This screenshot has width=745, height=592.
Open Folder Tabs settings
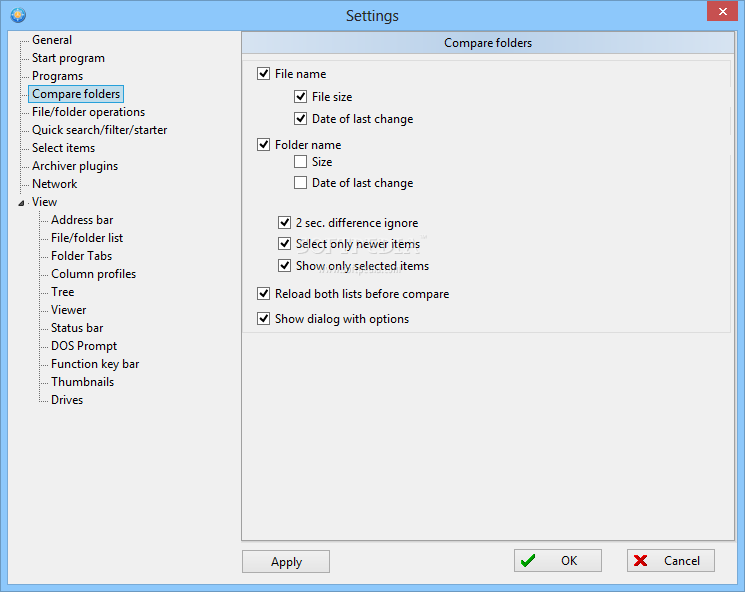tap(81, 256)
